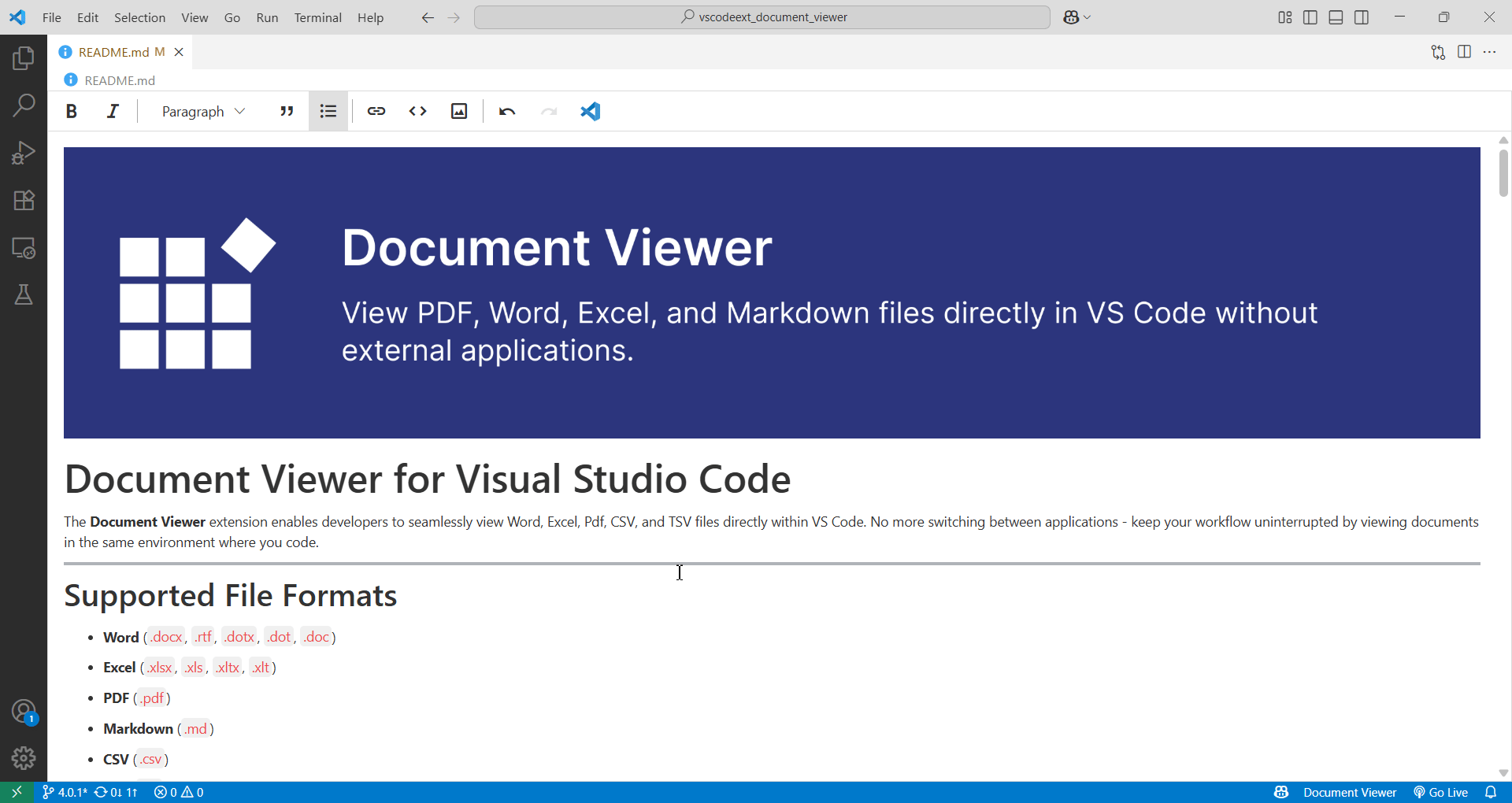Insert an image using the toolbar

coord(459,112)
